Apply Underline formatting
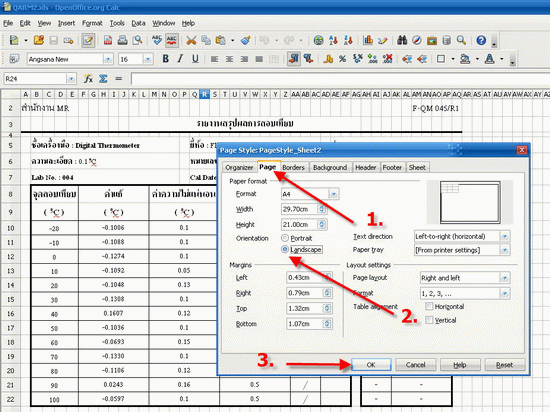The height and width of the screenshot is (412, 550). (x=195, y=59)
